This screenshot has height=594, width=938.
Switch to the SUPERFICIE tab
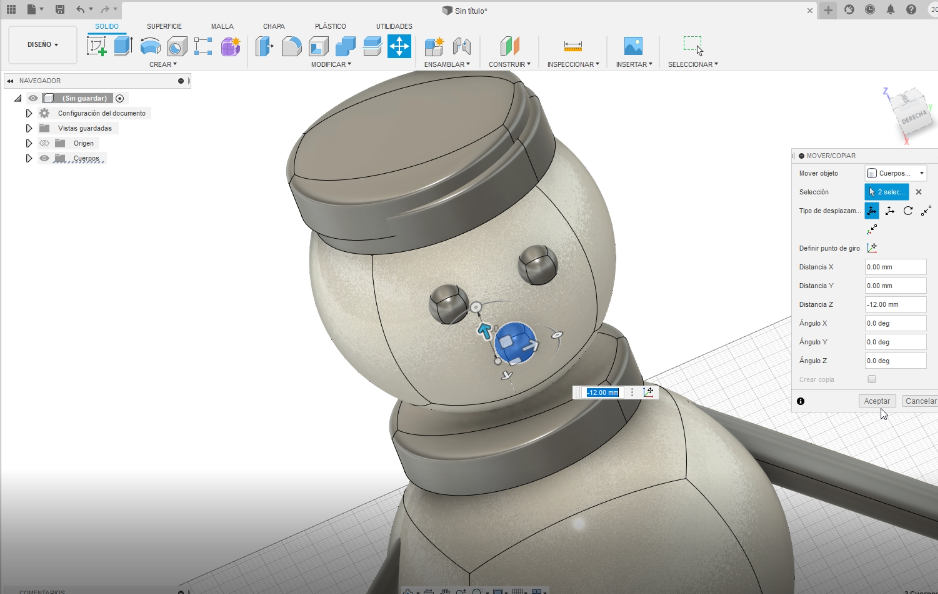click(x=164, y=26)
